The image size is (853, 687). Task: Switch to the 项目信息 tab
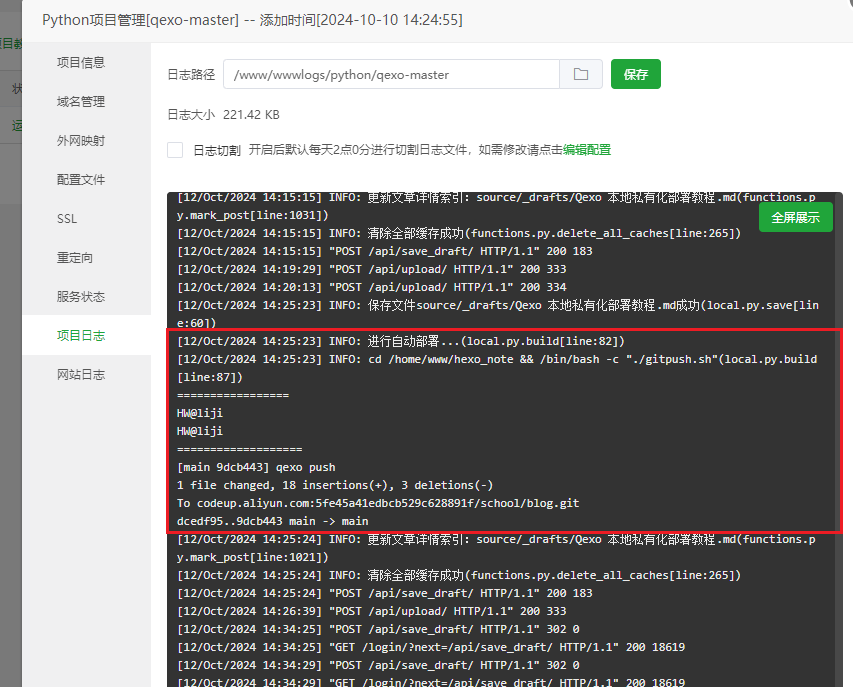click(x=81, y=63)
